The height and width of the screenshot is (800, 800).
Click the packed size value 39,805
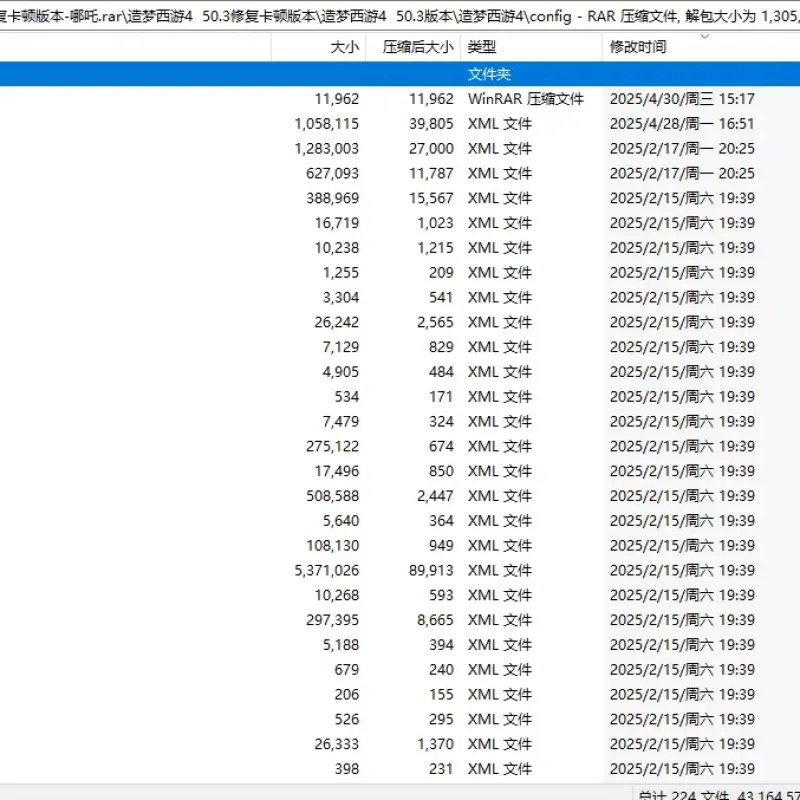pyautogui.click(x=431, y=124)
